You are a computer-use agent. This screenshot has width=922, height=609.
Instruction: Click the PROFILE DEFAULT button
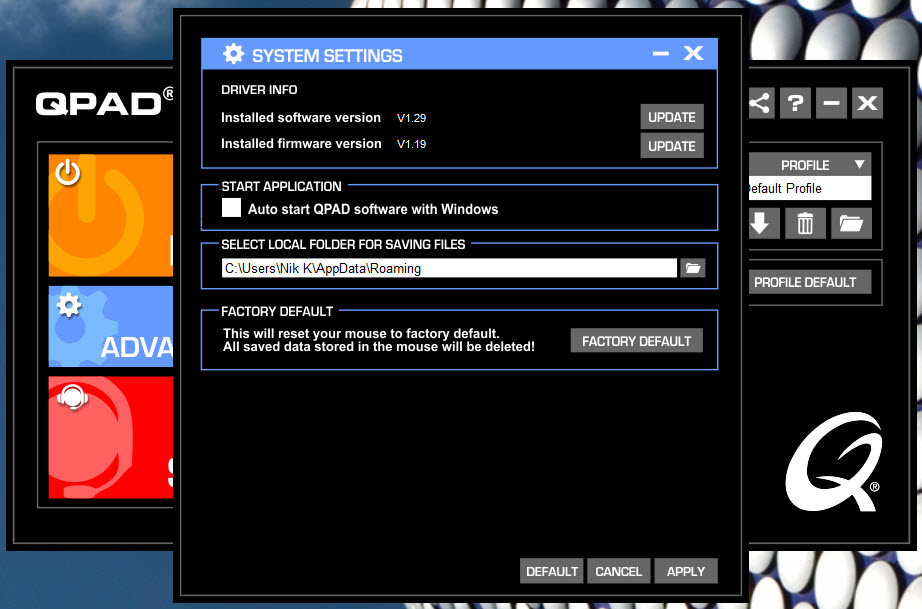click(x=810, y=282)
